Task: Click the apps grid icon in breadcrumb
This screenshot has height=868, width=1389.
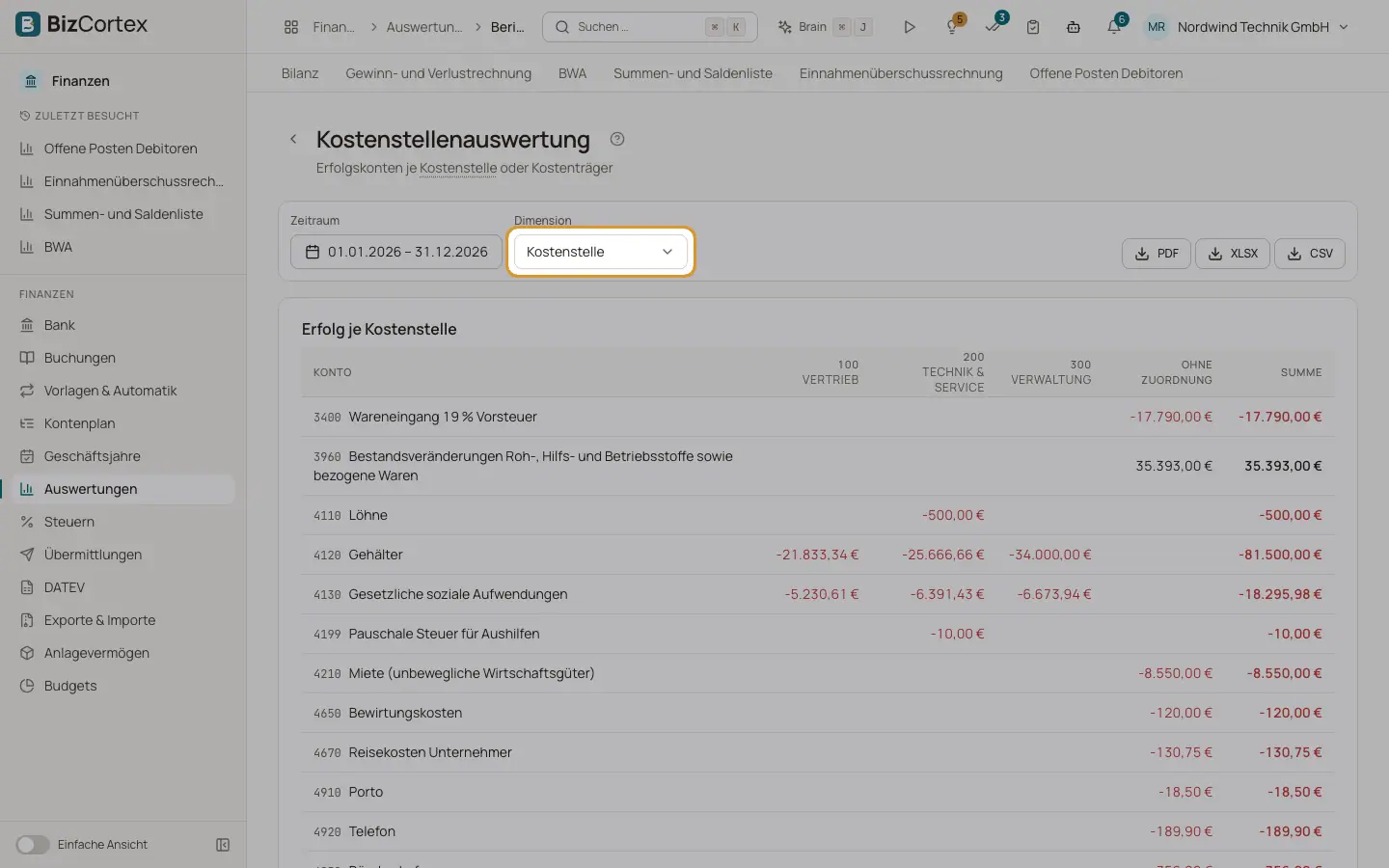Action: 291,27
